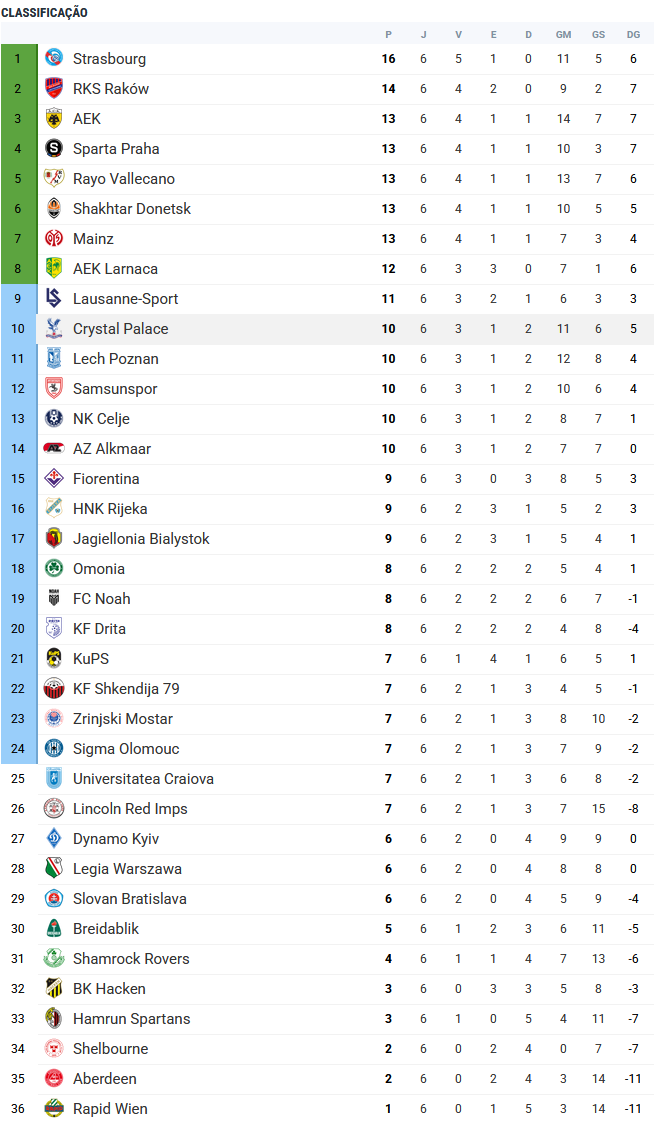Open the Rayo Vallecano team page
654x1124 pixels.
pyautogui.click(x=123, y=179)
